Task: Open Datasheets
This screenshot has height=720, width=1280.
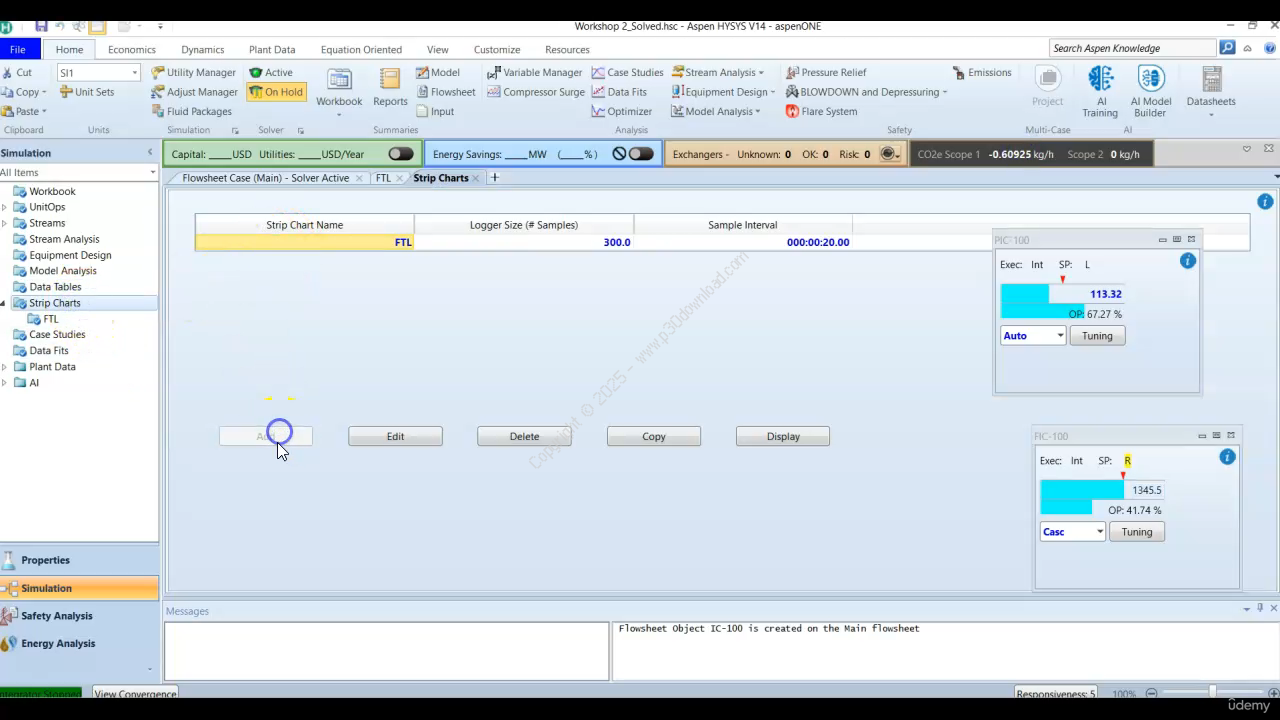Action: (x=1211, y=91)
